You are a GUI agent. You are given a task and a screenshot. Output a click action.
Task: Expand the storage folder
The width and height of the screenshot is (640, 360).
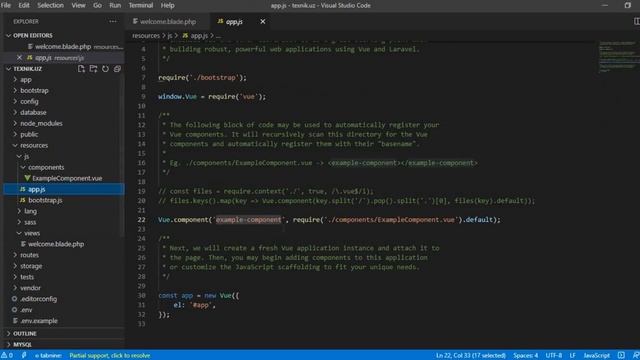click(31, 266)
